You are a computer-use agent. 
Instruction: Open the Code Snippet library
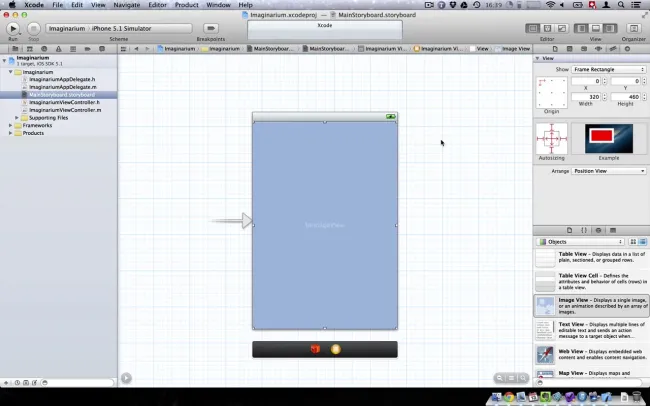click(584, 231)
